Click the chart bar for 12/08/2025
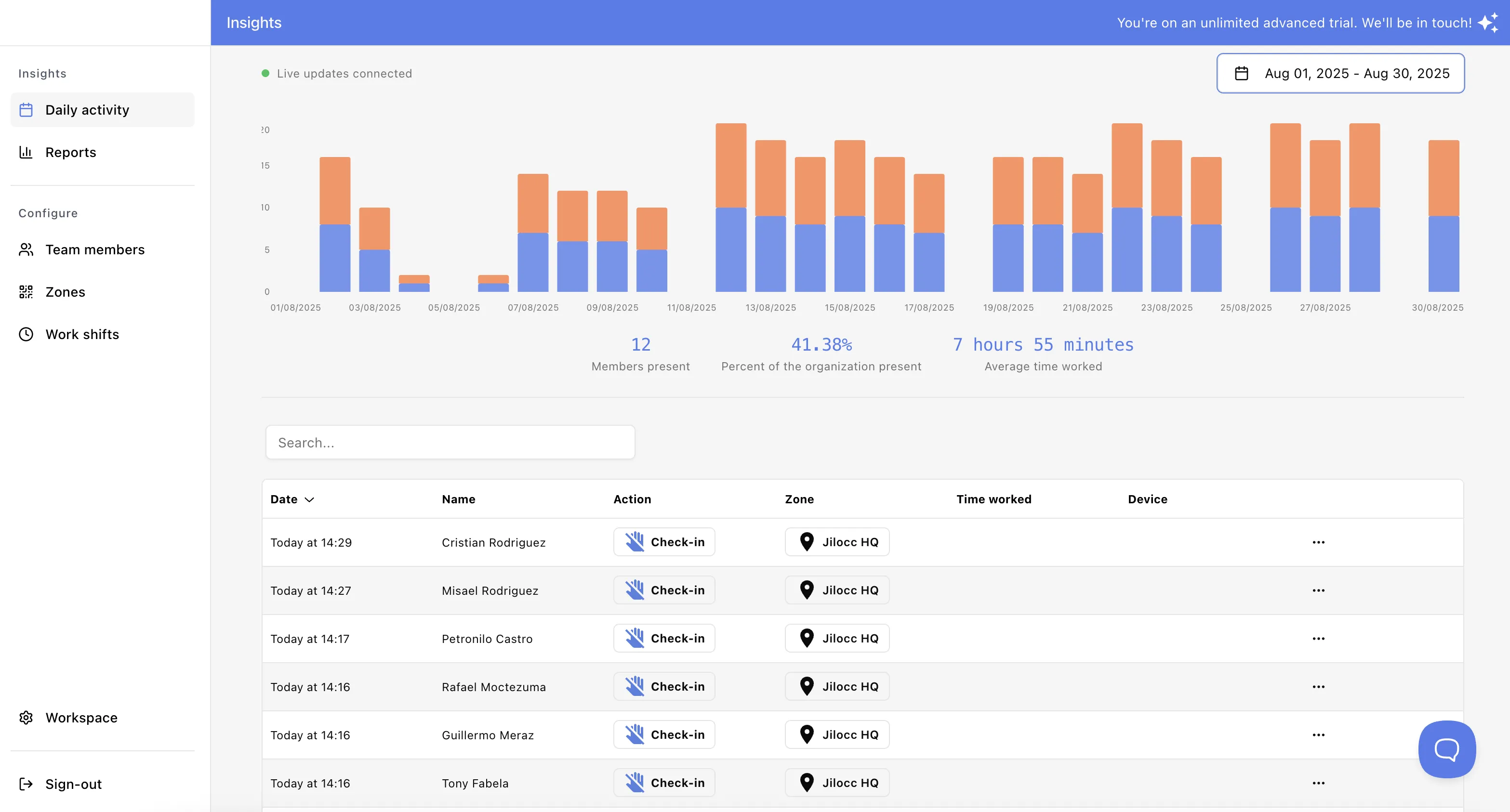Viewport: 1510px width, 812px height. (x=731, y=208)
